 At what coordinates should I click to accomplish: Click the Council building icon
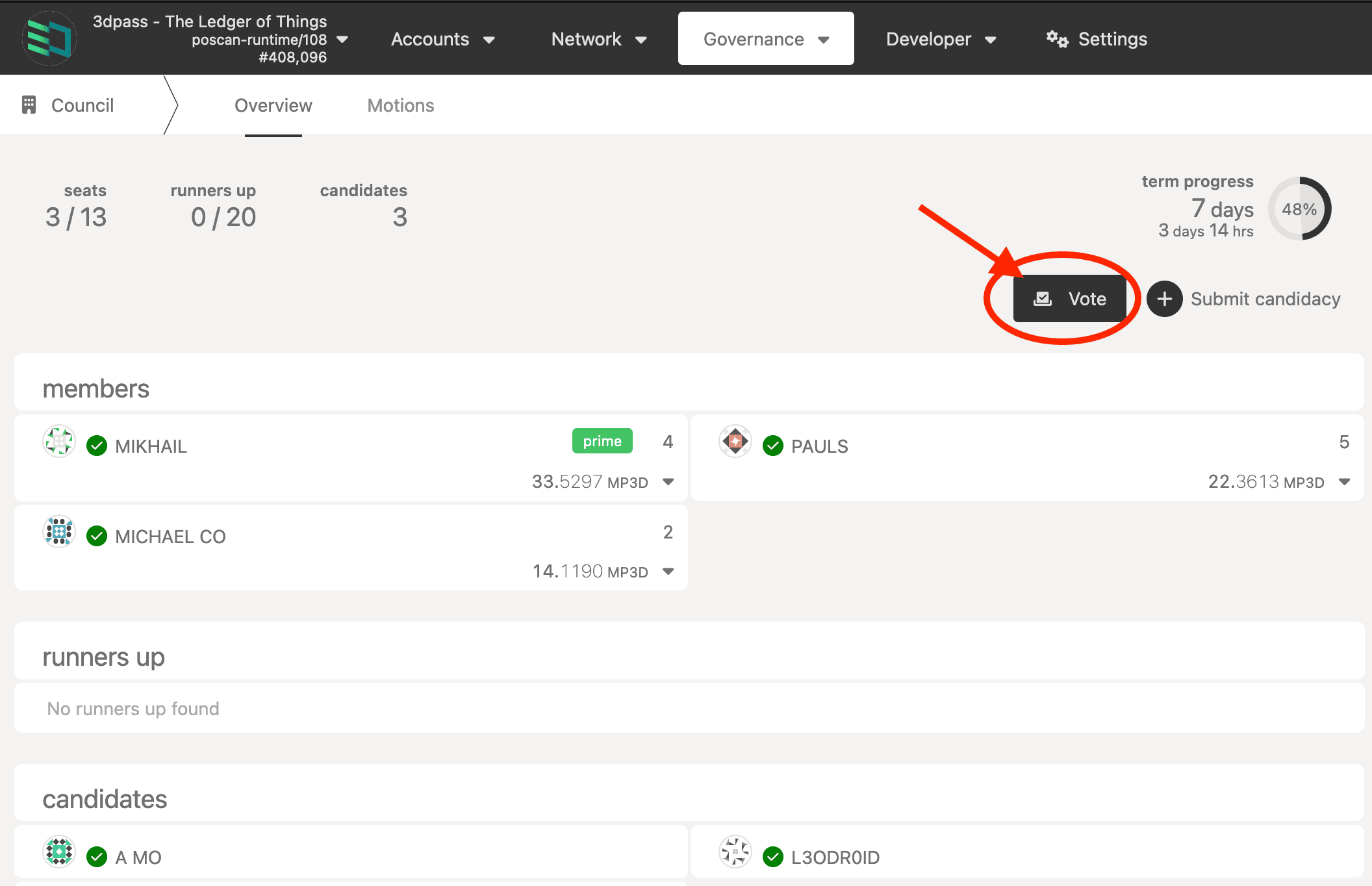click(29, 105)
